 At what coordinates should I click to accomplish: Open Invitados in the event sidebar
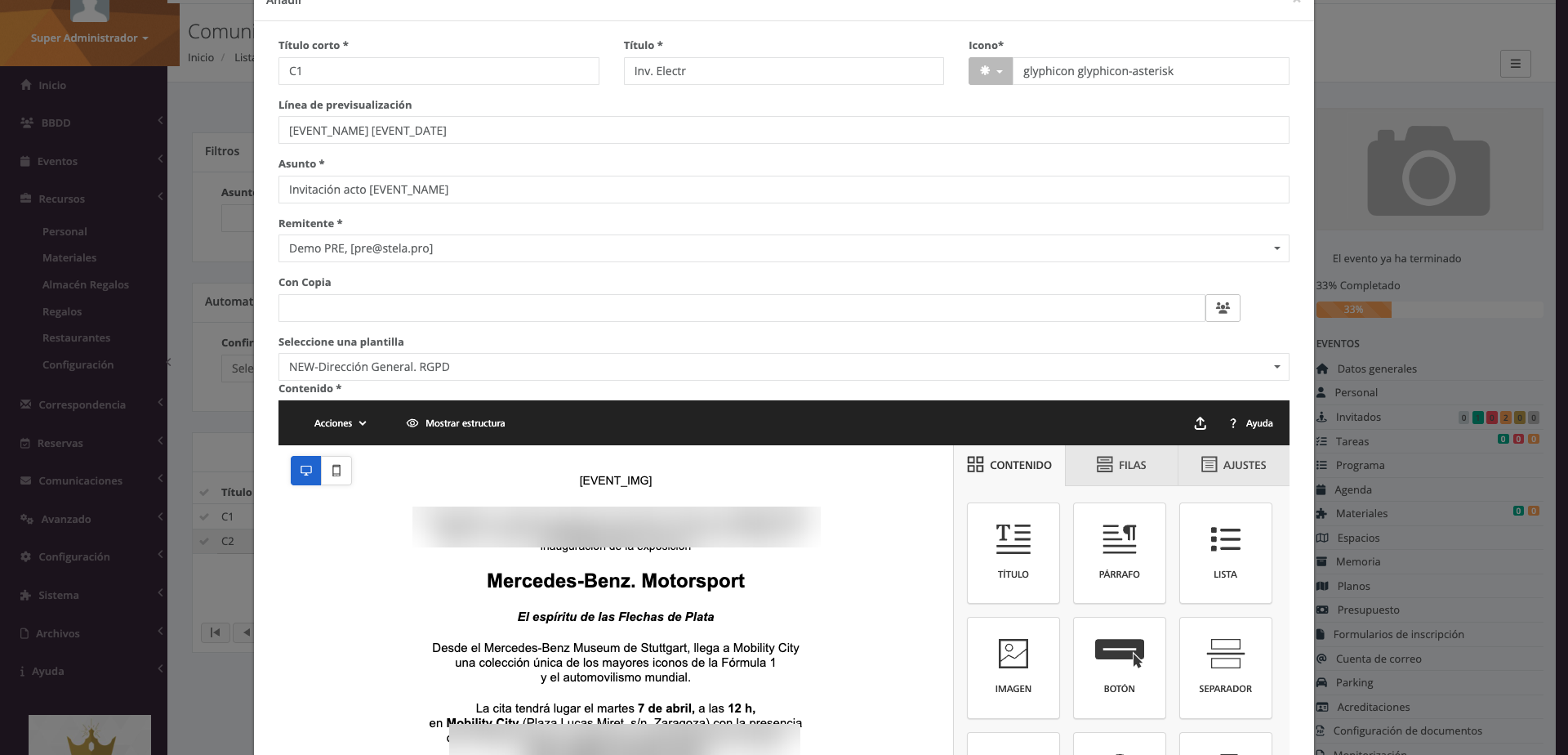pyautogui.click(x=1358, y=417)
